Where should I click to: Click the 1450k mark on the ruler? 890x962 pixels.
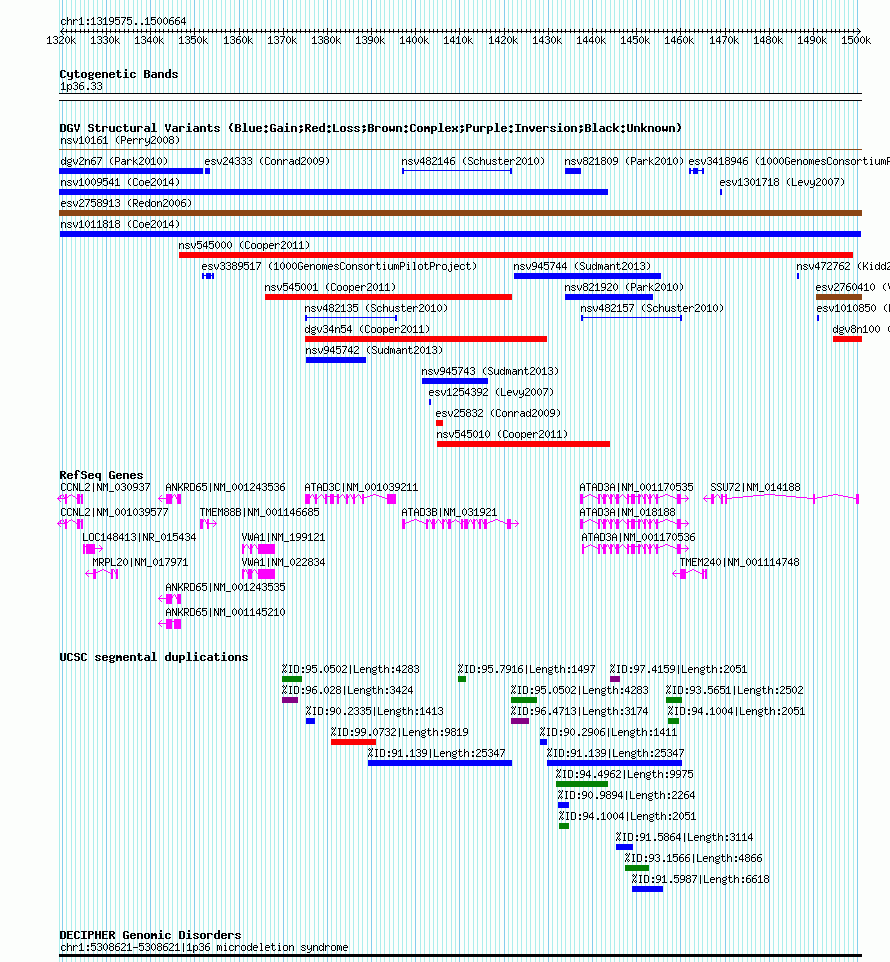point(635,40)
